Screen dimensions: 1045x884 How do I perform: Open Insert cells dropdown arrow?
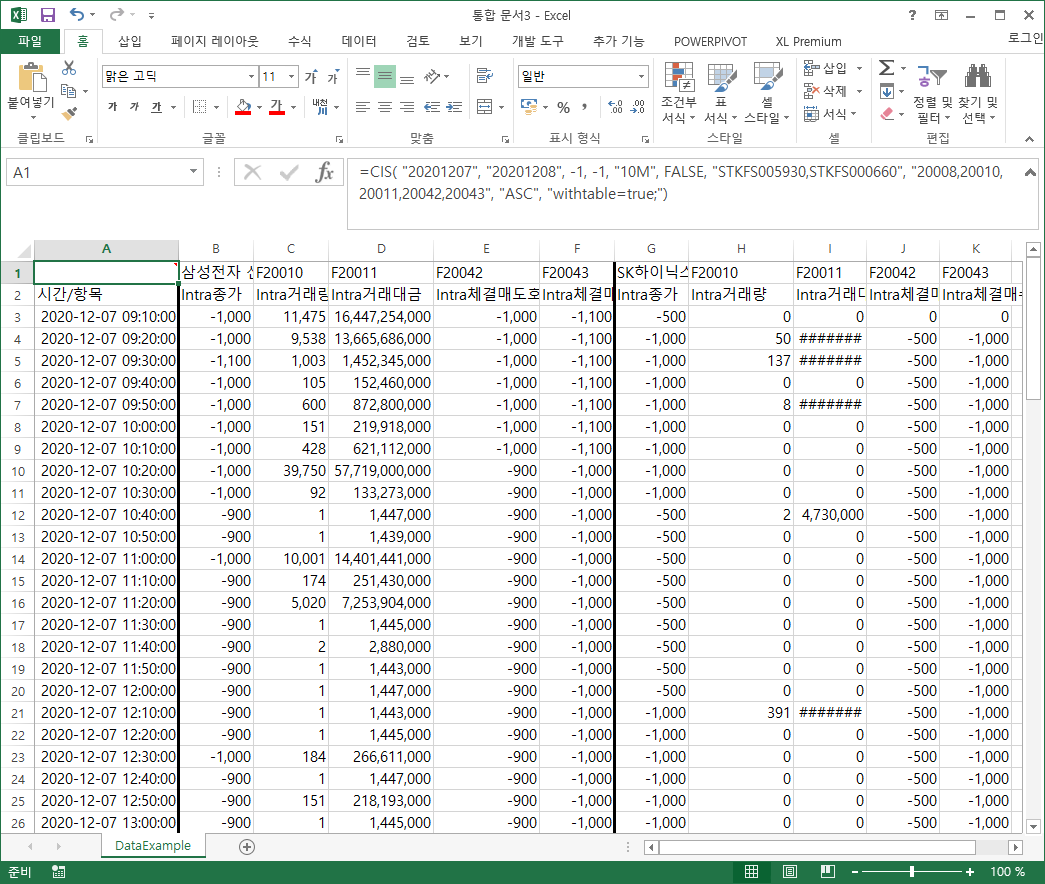pyautogui.click(x=860, y=68)
